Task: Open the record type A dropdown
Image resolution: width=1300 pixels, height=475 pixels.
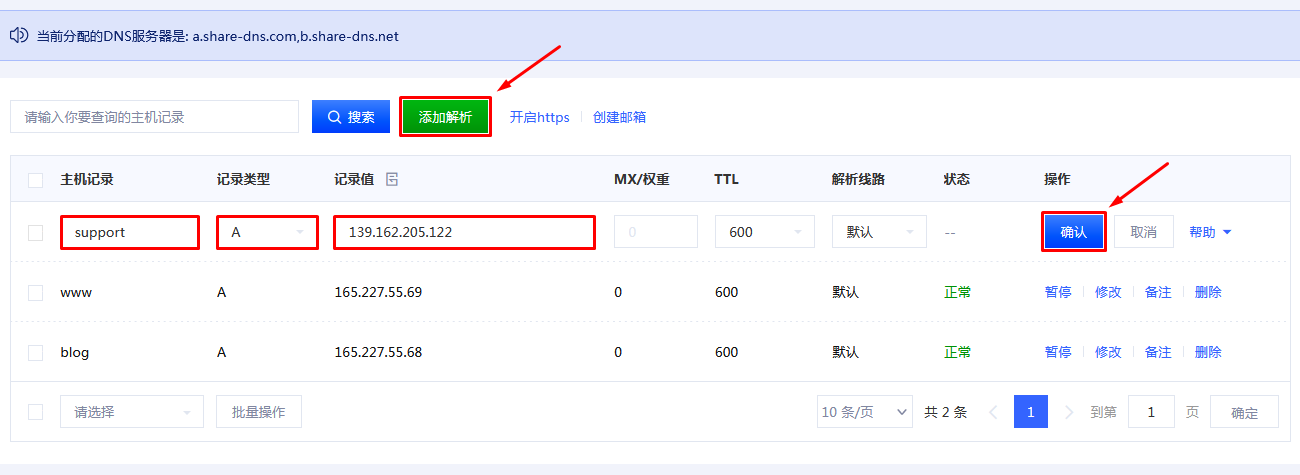Action: point(267,232)
